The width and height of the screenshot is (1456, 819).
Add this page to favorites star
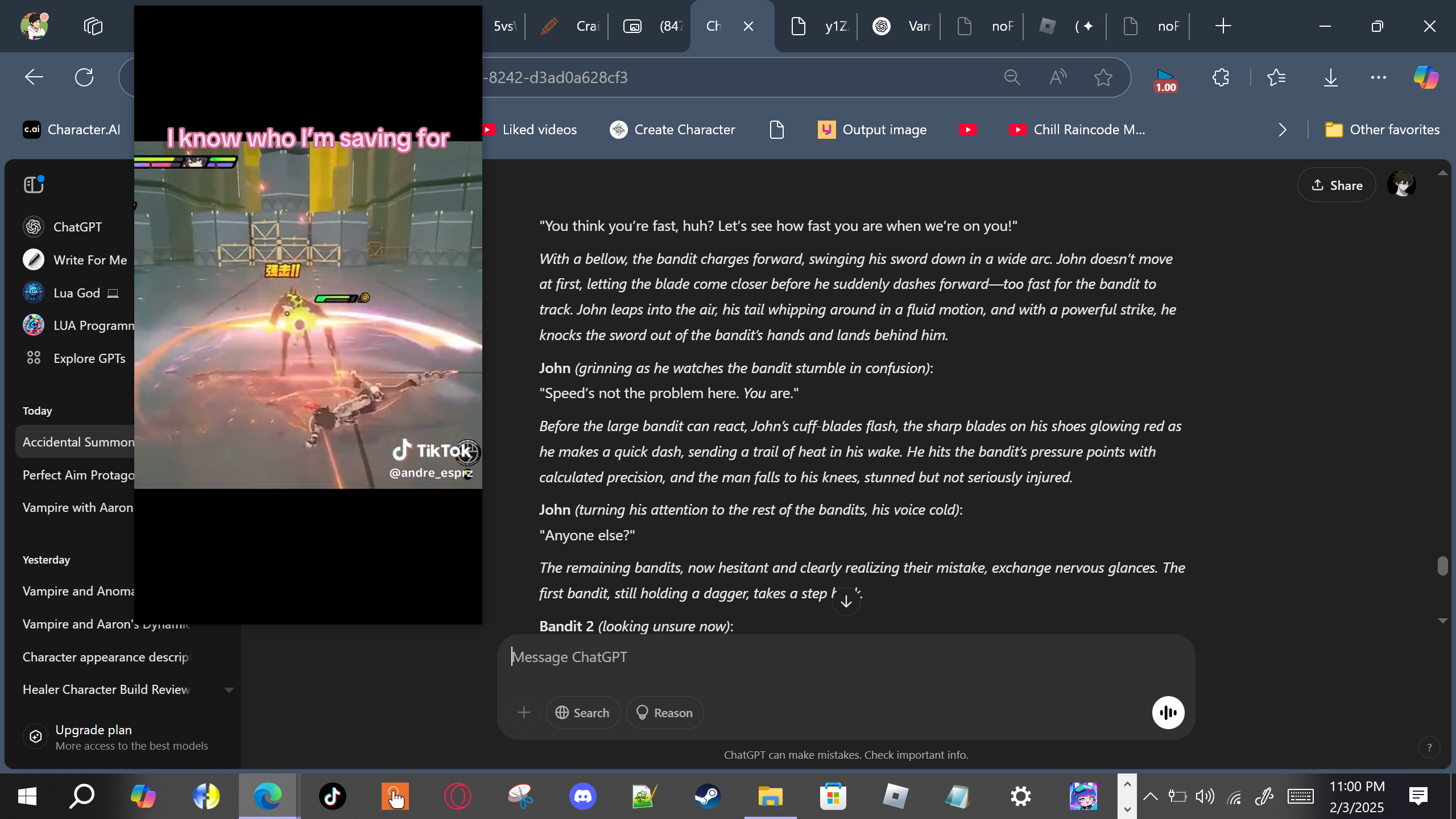coord(1103,77)
